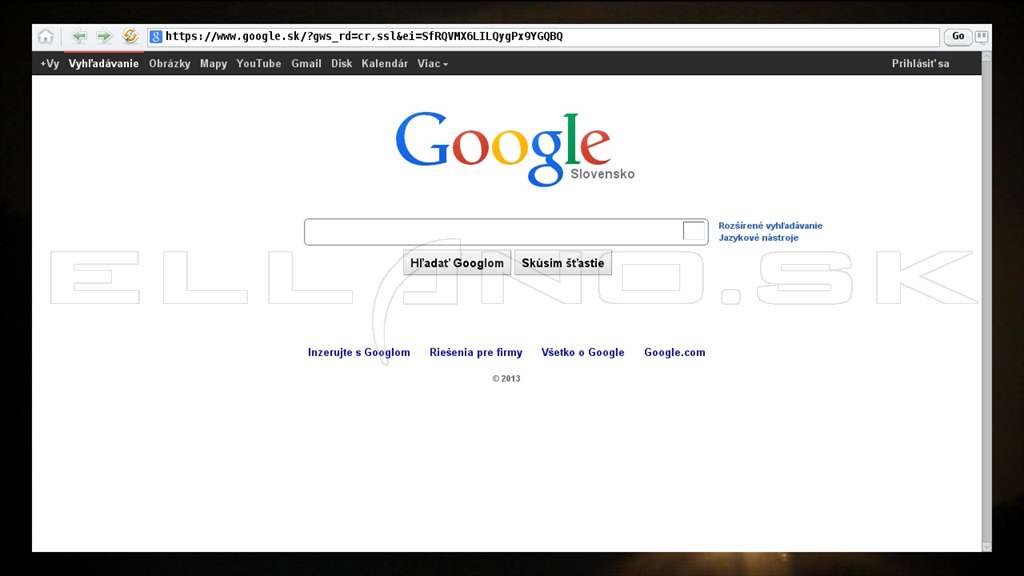Click the Go button
The image size is (1024, 576).
[958, 37]
